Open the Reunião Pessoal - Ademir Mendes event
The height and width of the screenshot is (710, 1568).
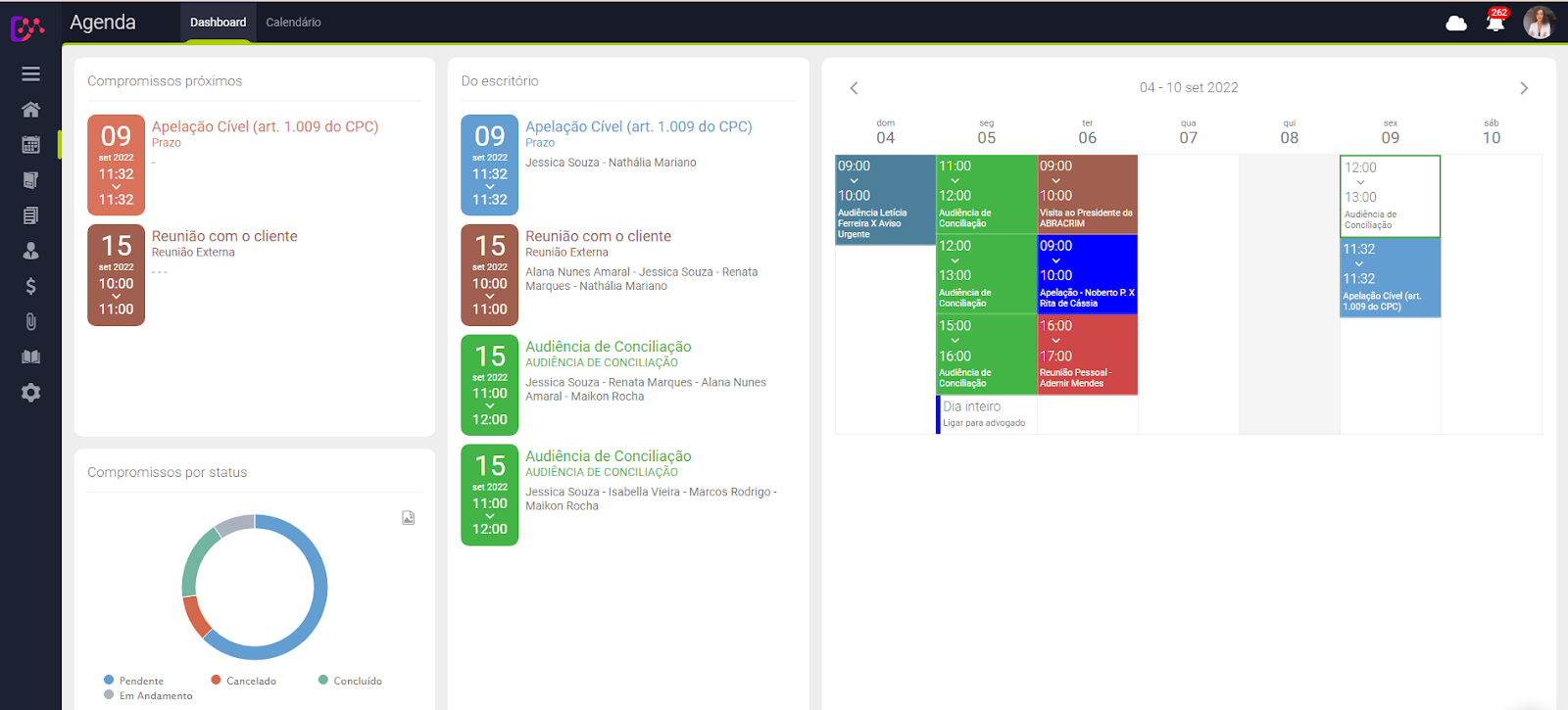point(1087,355)
